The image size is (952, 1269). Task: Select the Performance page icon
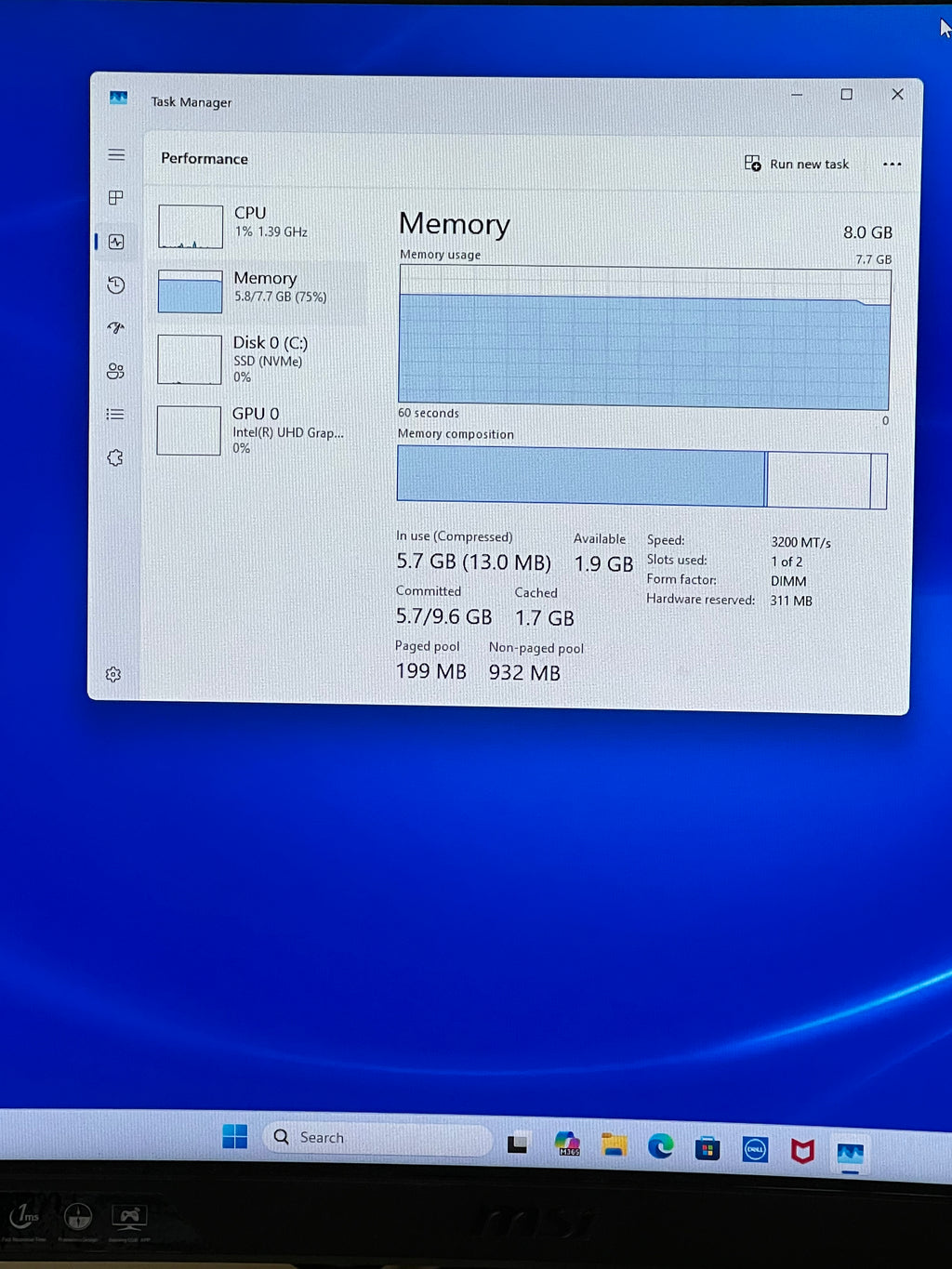[116, 242]
